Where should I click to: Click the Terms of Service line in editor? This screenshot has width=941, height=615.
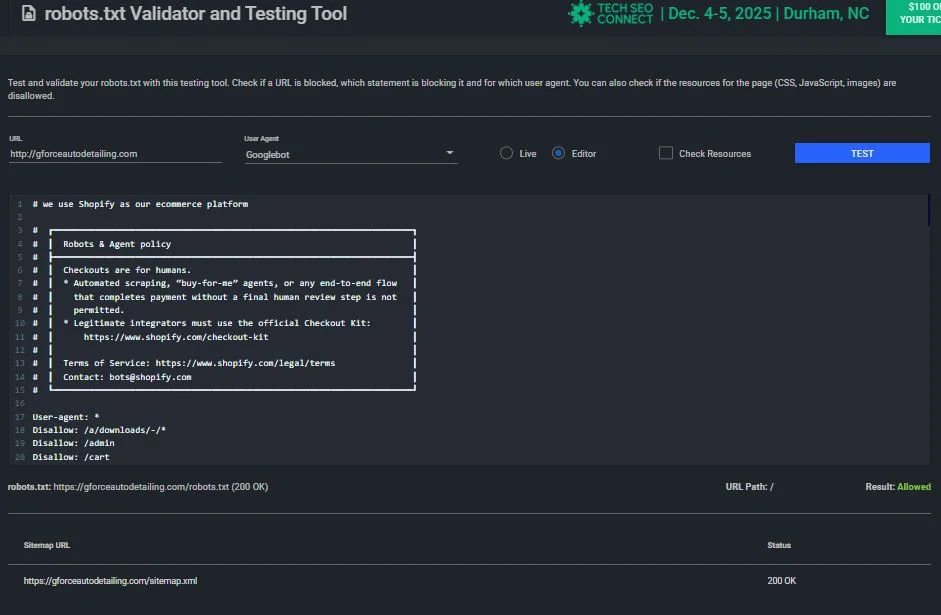point(199,363)
